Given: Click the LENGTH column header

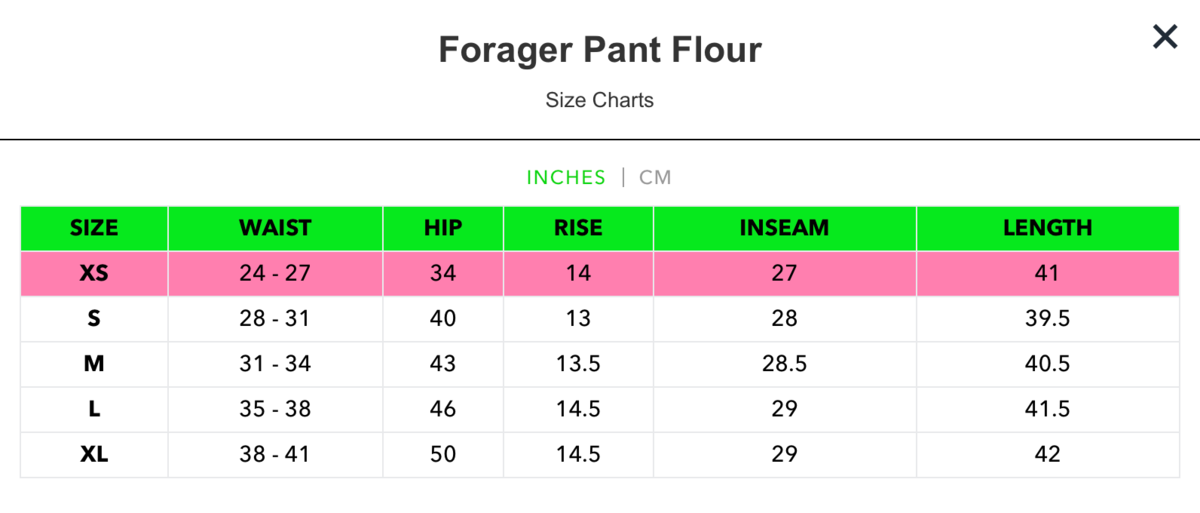Looking at the screenshot, I should coord(1047,228).
